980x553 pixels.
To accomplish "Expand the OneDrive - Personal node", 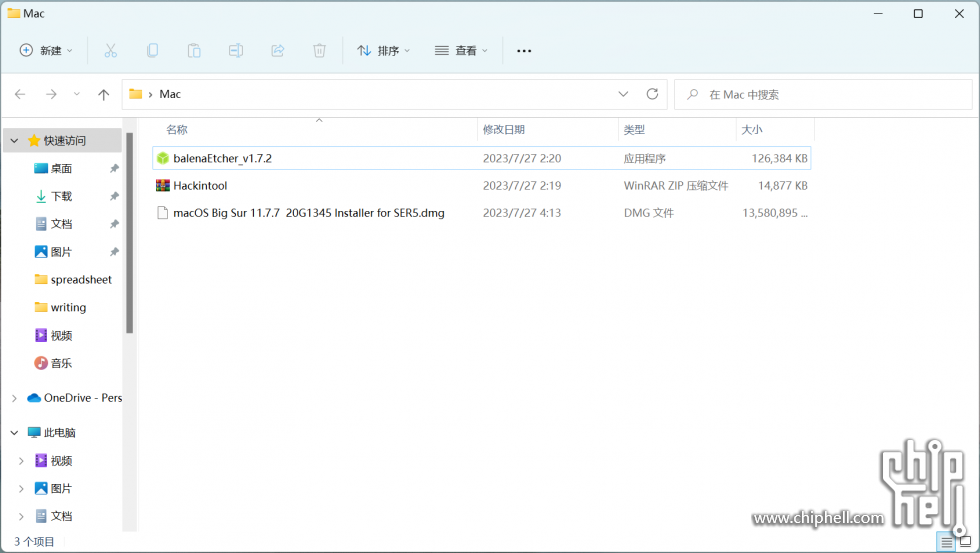I will (14, 398).
